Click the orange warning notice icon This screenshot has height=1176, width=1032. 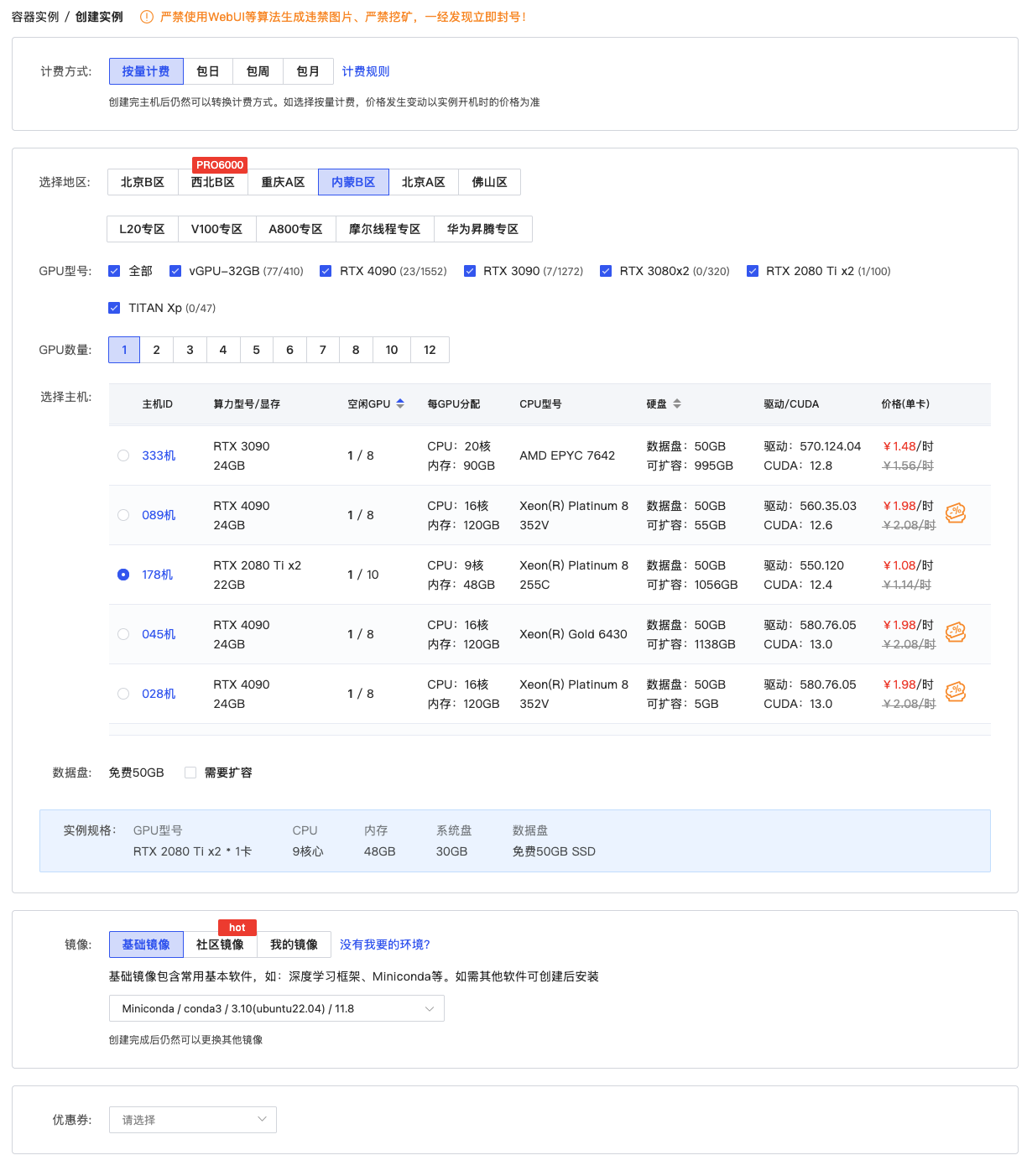(147, 17)
